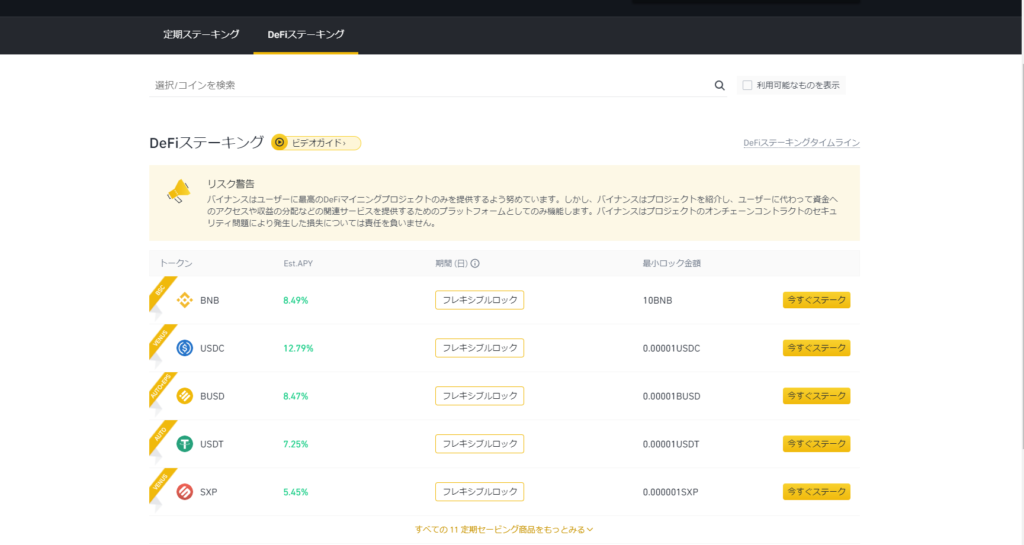1024x545 pixels.
Task: Select フレキシブルロック for USDC row
Action: point(479,348)
